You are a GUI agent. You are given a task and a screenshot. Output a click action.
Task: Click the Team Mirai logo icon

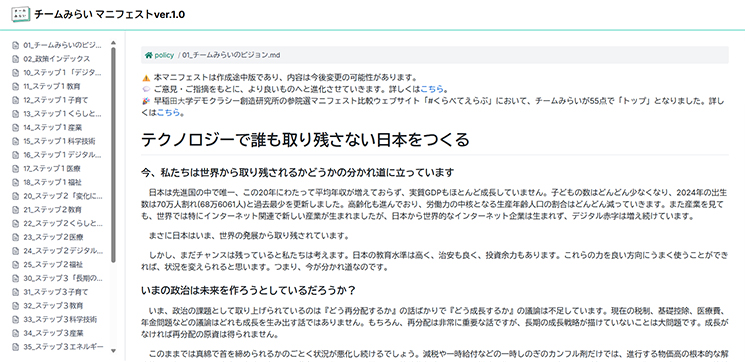[x=20, y=14]
